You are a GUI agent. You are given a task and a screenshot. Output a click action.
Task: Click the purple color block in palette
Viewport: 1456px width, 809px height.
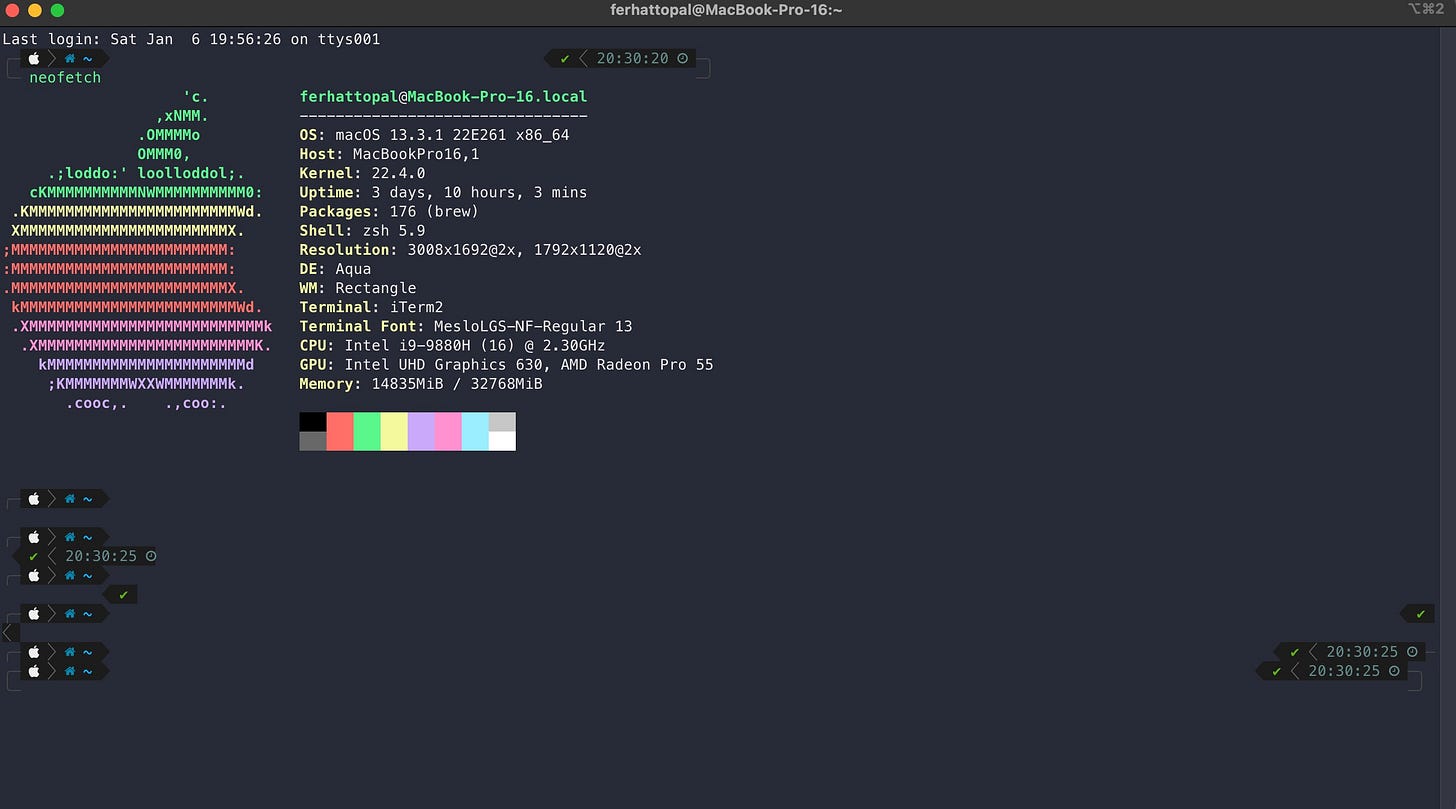[x=421, y=431]
